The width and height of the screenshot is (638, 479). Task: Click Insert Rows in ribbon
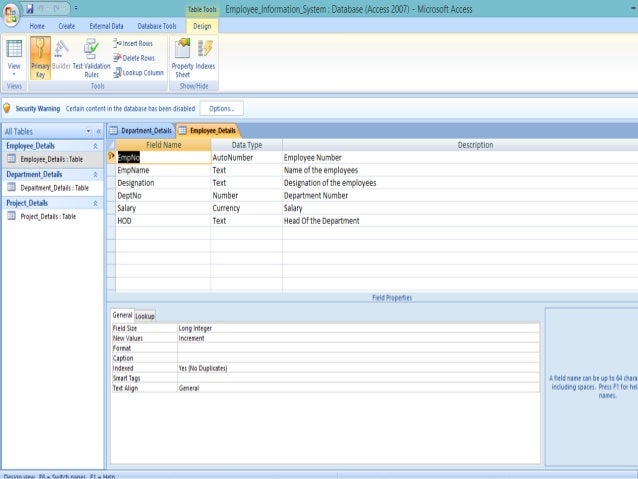[x=133, y=43]
